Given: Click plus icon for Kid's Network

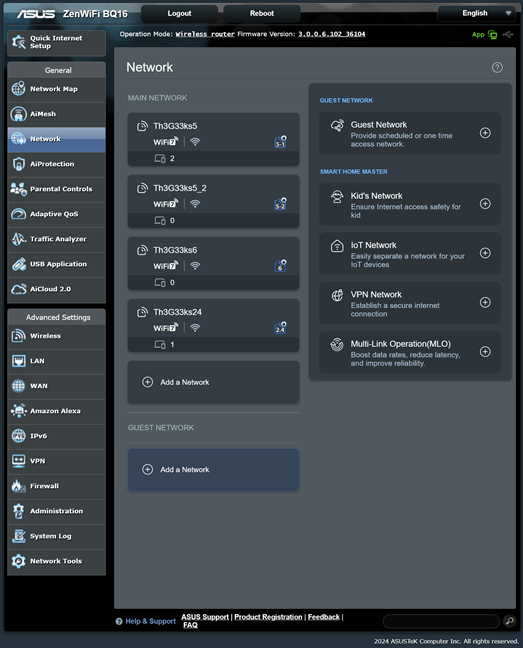Looking at the screenshot, I should click(485, 204).
